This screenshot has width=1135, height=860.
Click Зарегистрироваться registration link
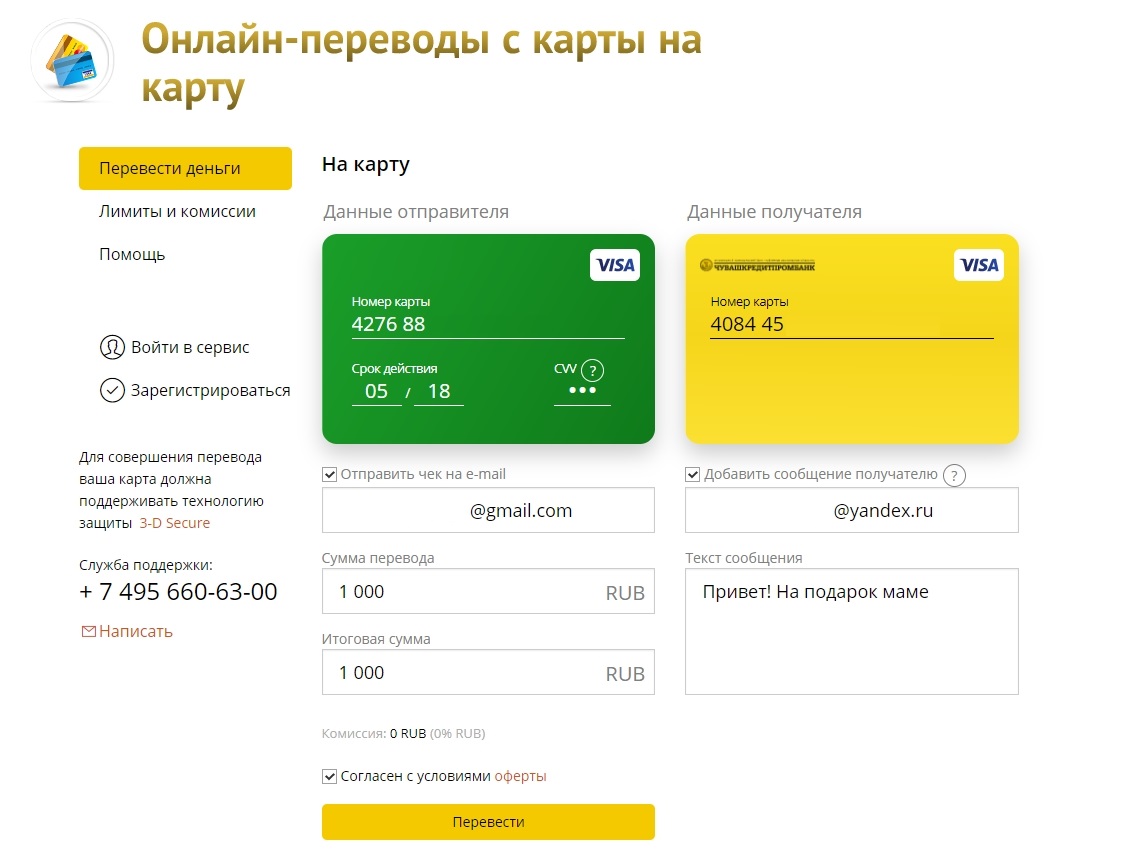[210, 391]
